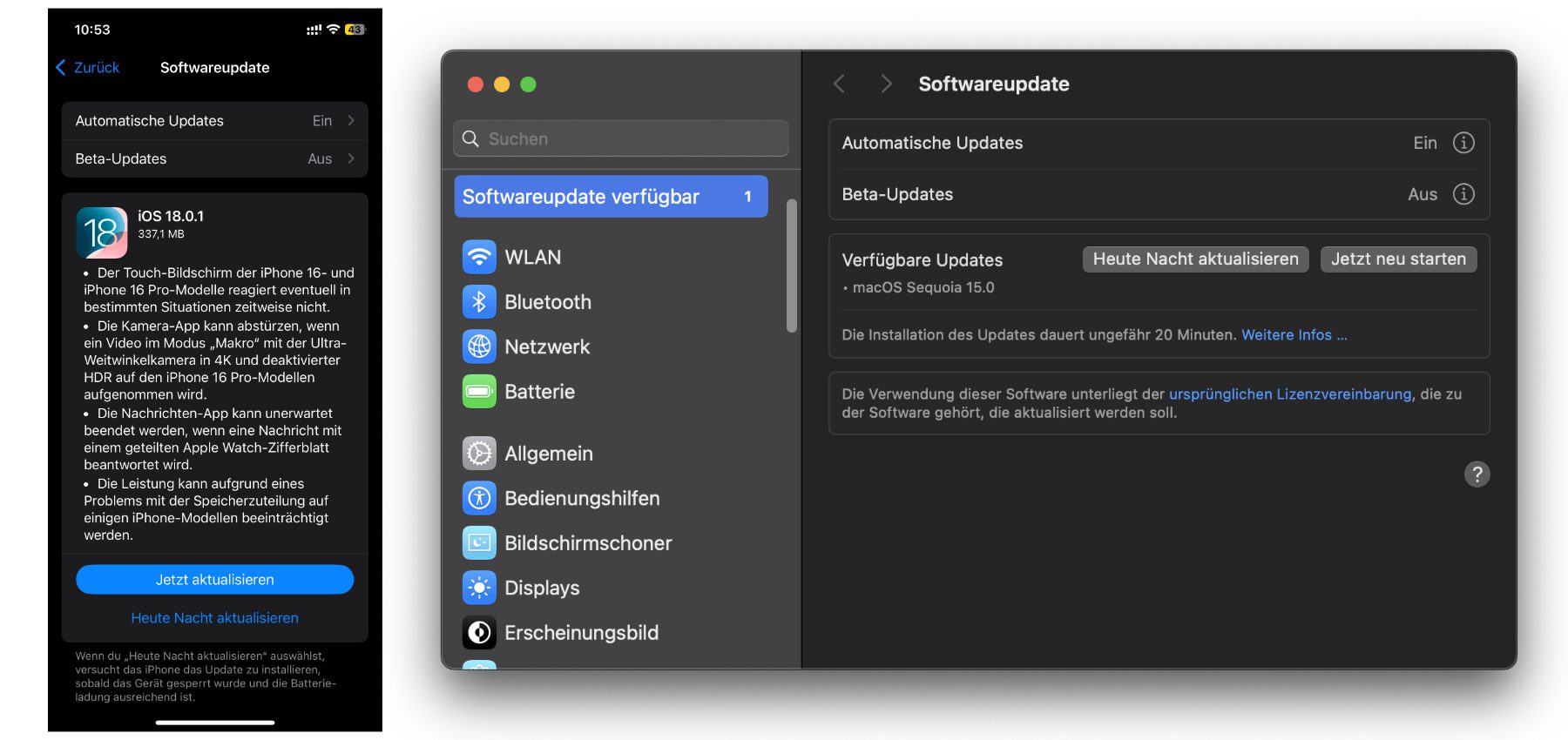Click the Displays sun icon
This screenshot has width=1568, height=740.
pos(479,588)
